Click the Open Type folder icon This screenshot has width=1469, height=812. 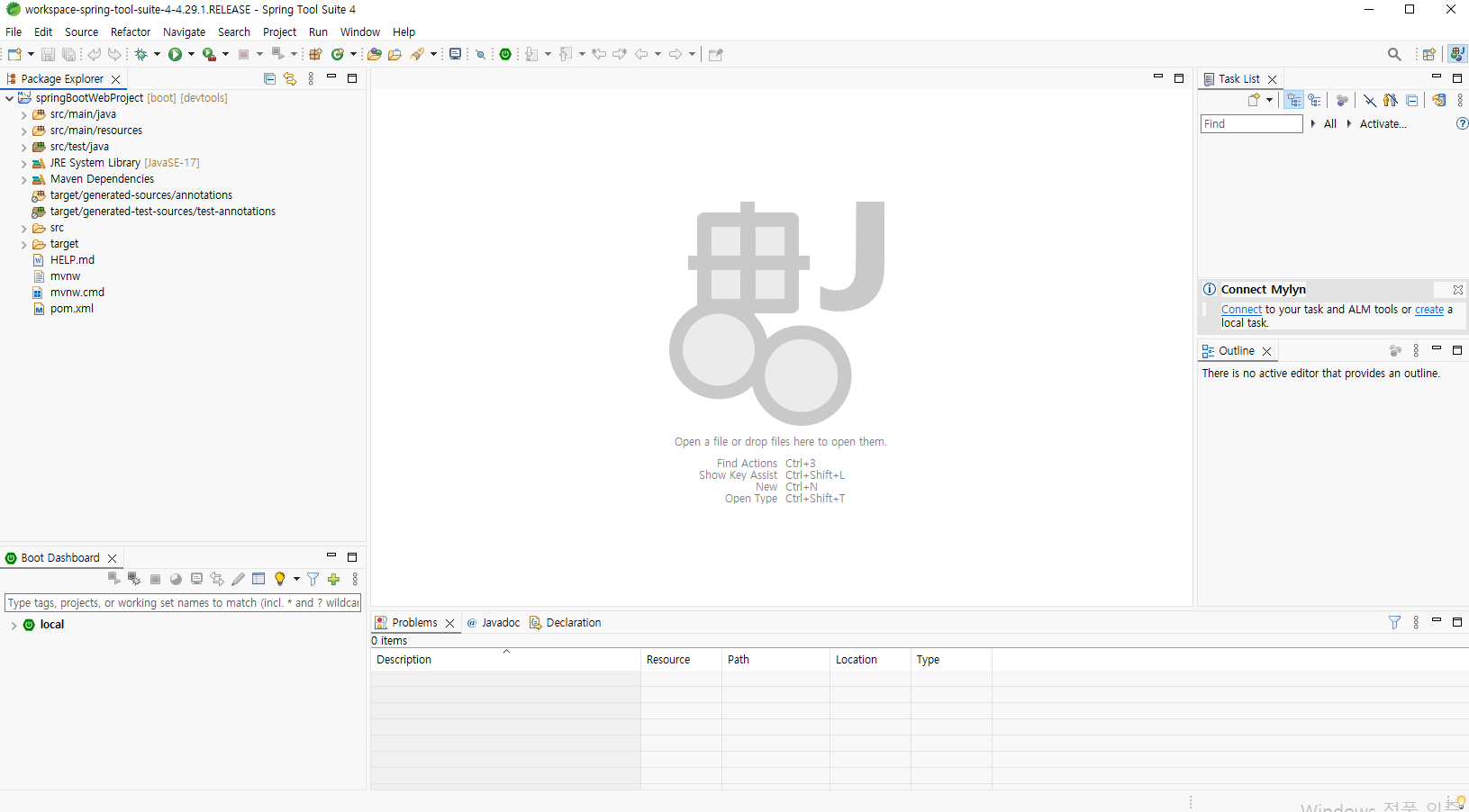pyautogui.click(x=375, y=54)
